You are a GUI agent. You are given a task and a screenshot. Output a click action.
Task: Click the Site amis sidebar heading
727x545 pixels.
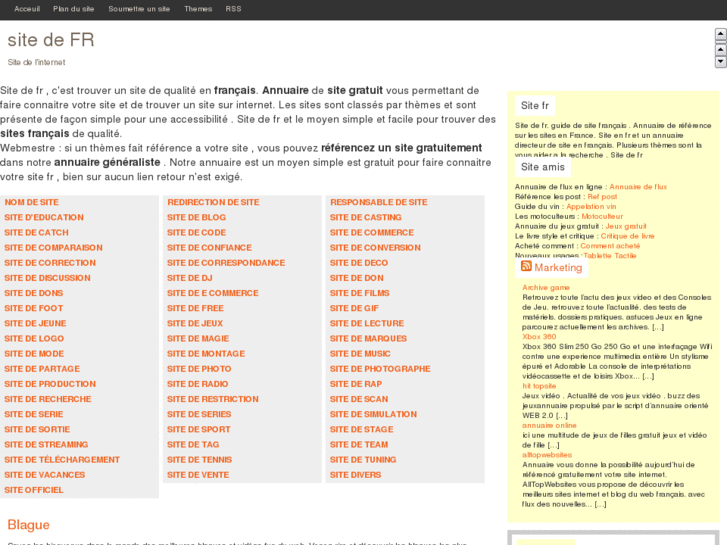[x=542, y=167]
